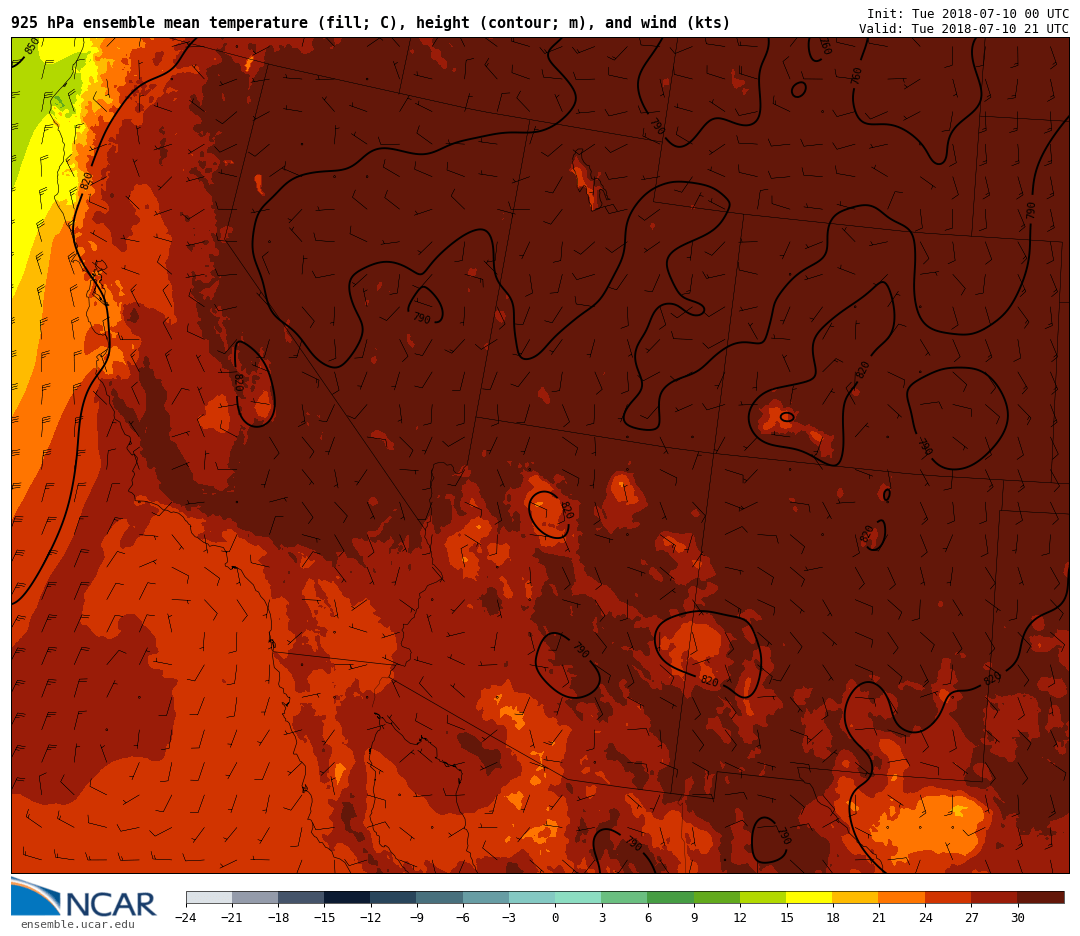Select the Valid time text
The height and width of the screenshot is (936, 1080).
pos(963,29)
